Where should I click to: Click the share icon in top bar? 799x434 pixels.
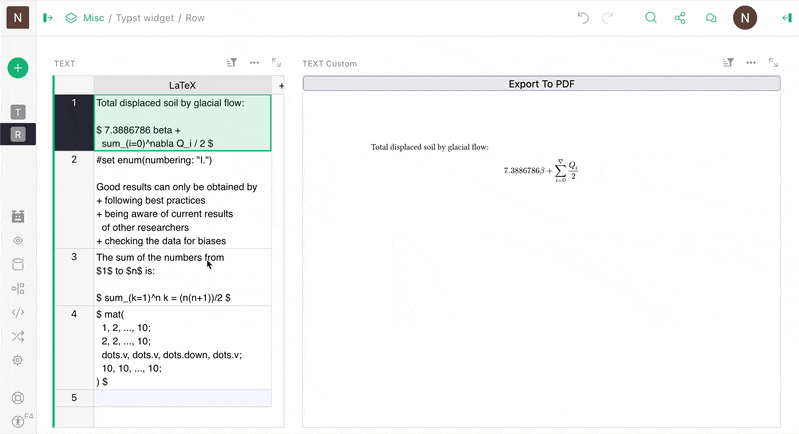[681, 18]
